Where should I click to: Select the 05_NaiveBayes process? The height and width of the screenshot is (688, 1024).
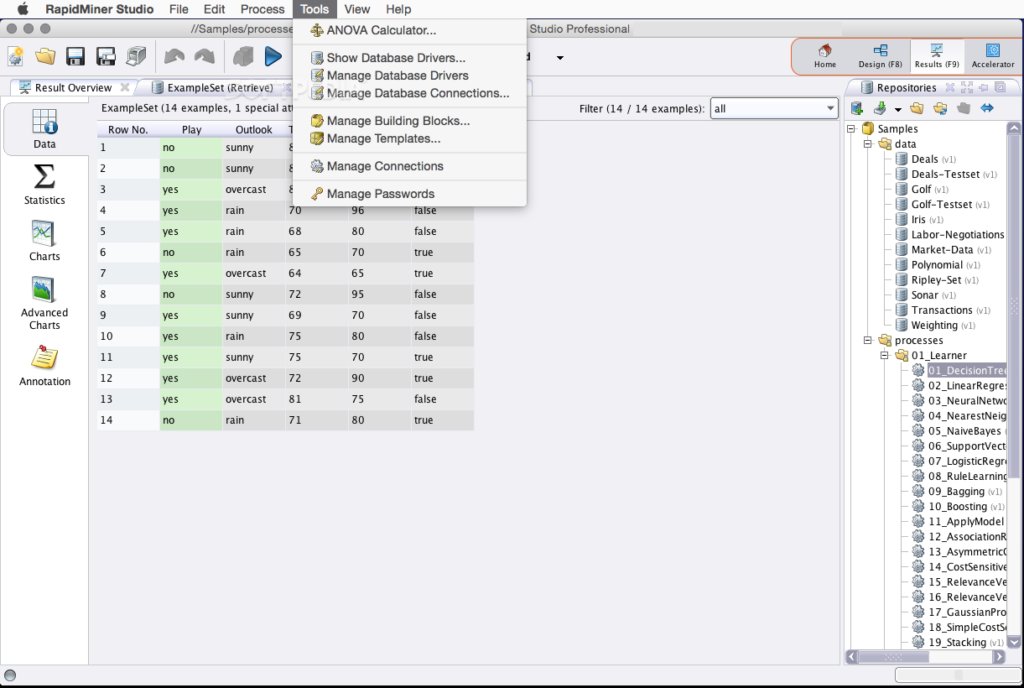[959, 431]
